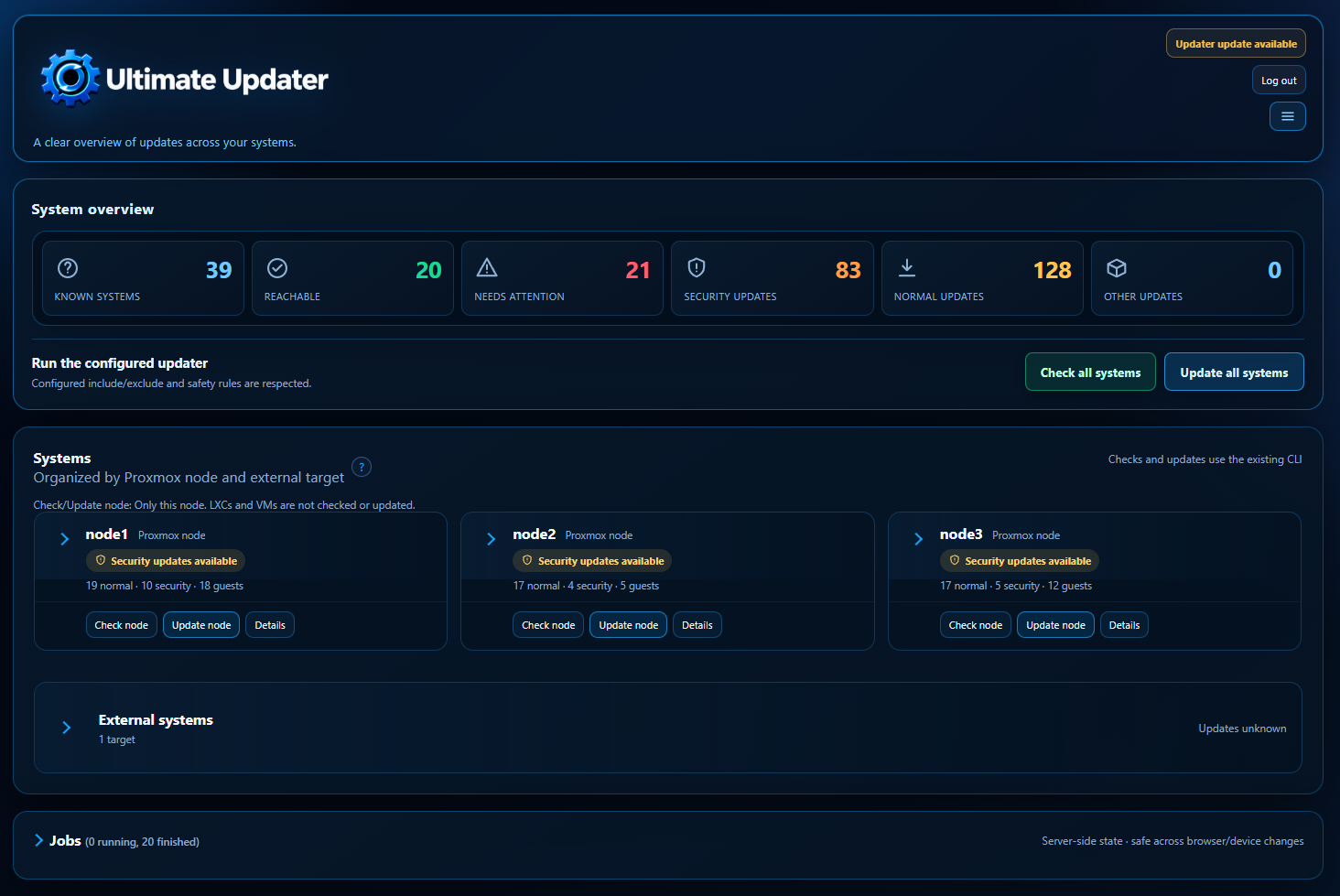The image size is (1340, 896).
Task: Click "19 normal · 10 security · 18 guests" text
Action: pos(165,586)
